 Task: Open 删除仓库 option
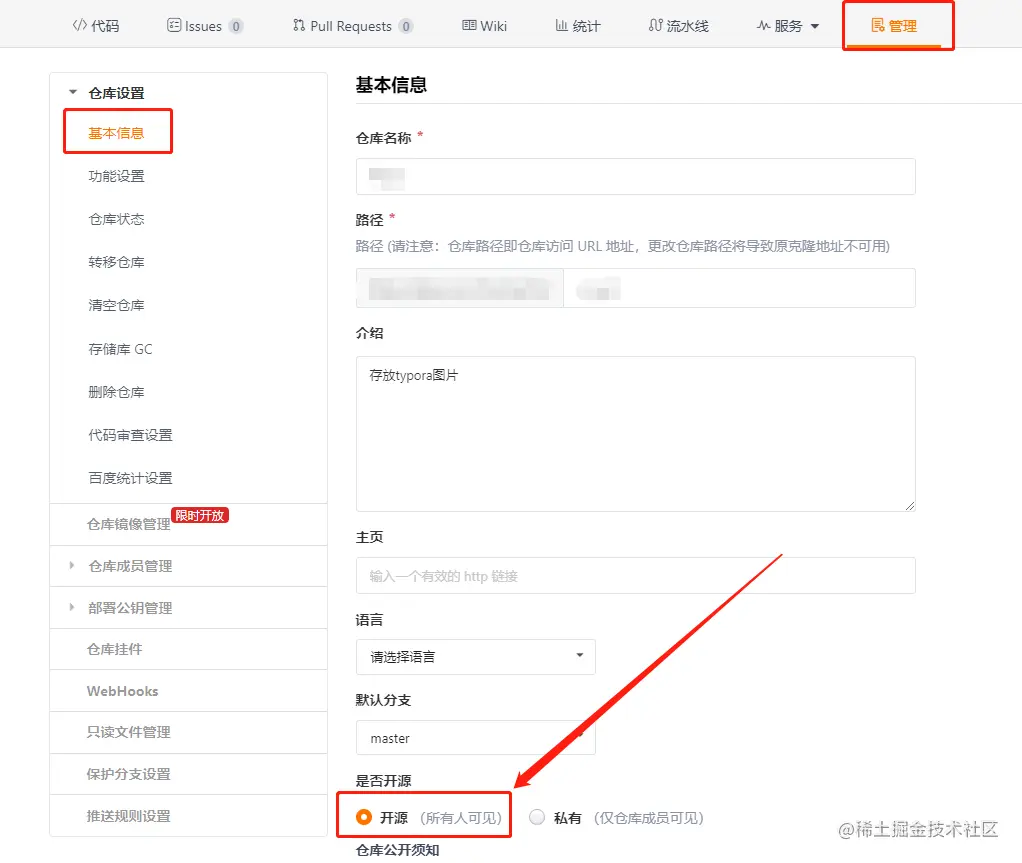116,392
